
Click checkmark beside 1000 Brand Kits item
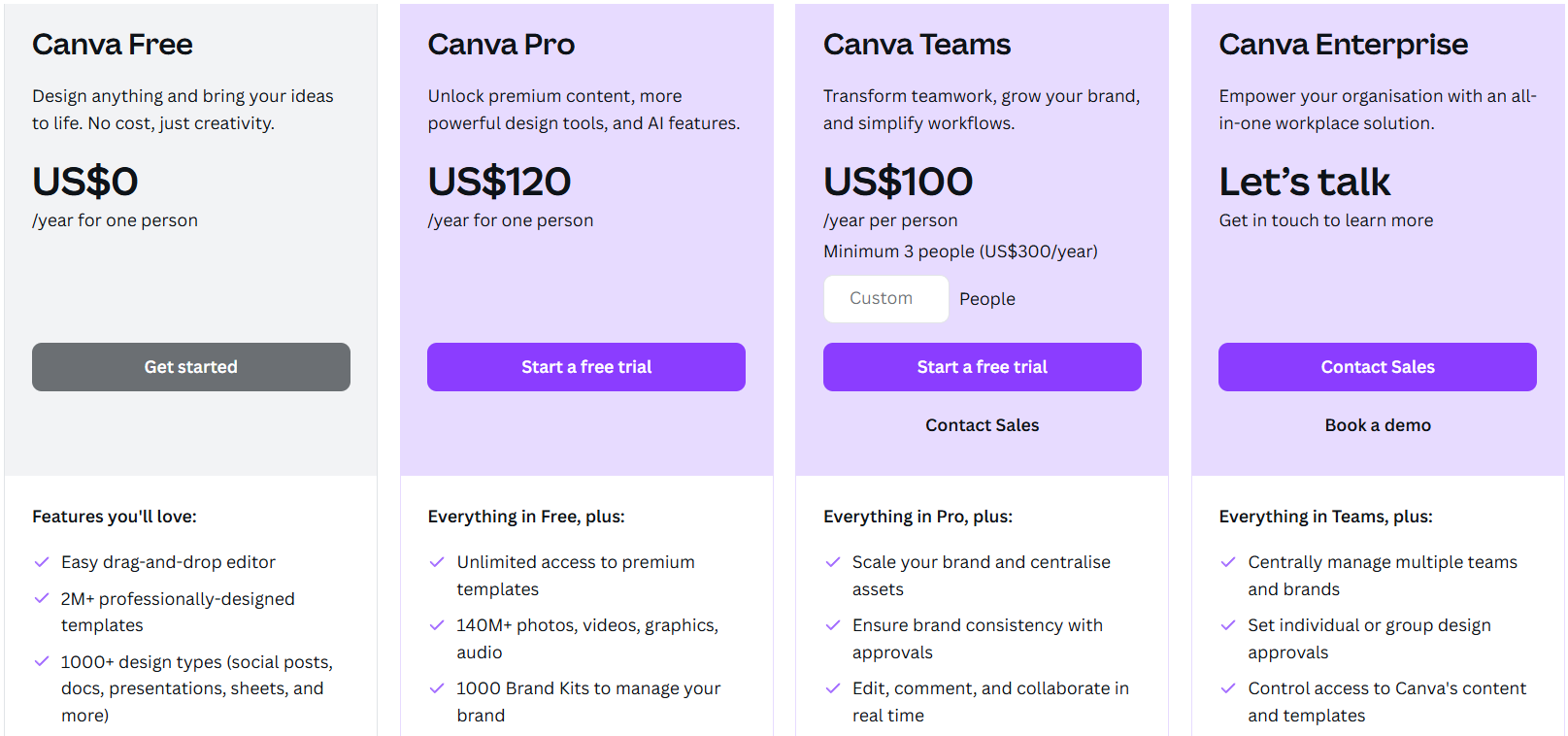[x=437, y=688]
